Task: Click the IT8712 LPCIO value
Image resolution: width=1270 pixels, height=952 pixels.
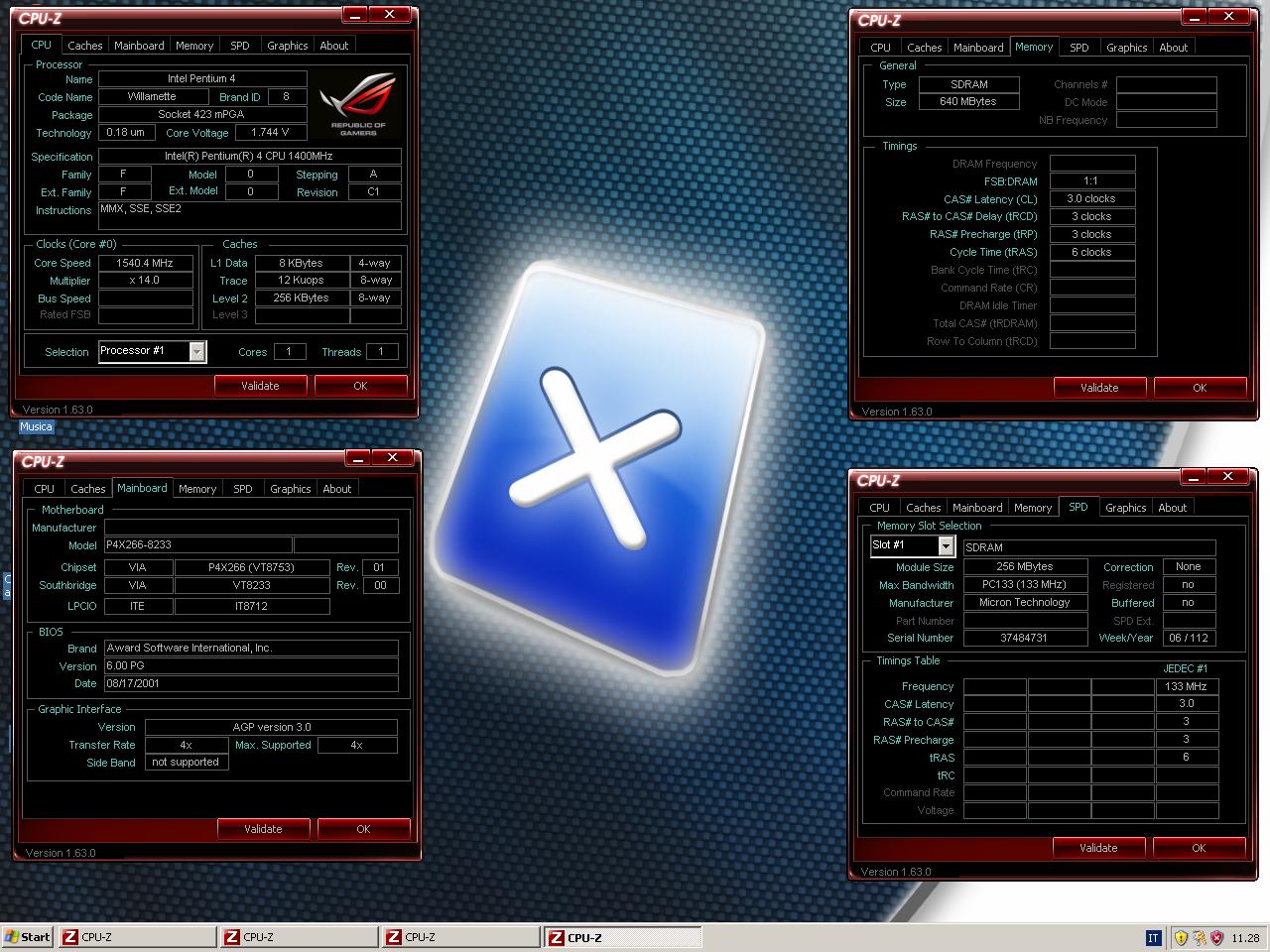Action: pos(252,606)
